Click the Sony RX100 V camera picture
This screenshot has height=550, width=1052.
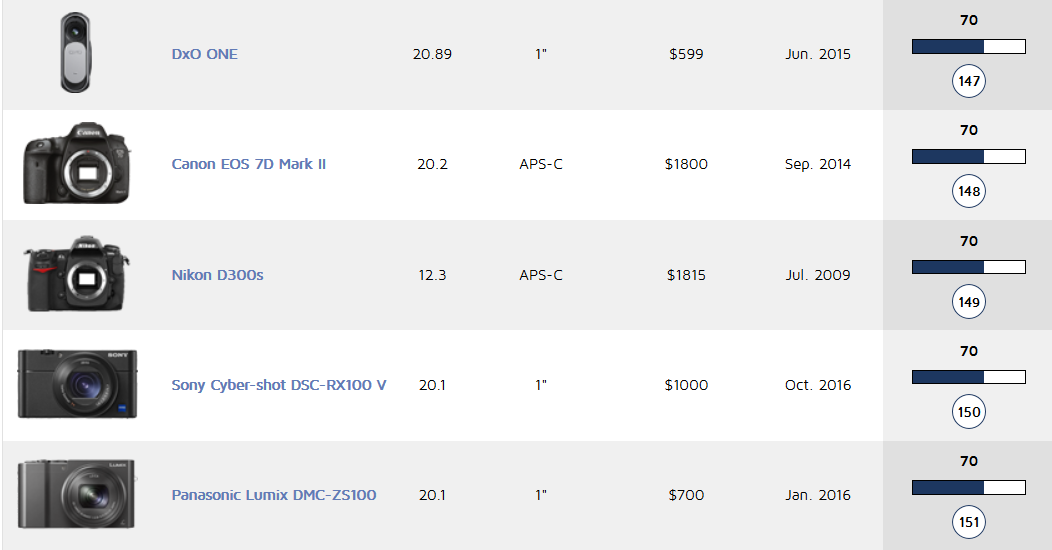(77, 385)
